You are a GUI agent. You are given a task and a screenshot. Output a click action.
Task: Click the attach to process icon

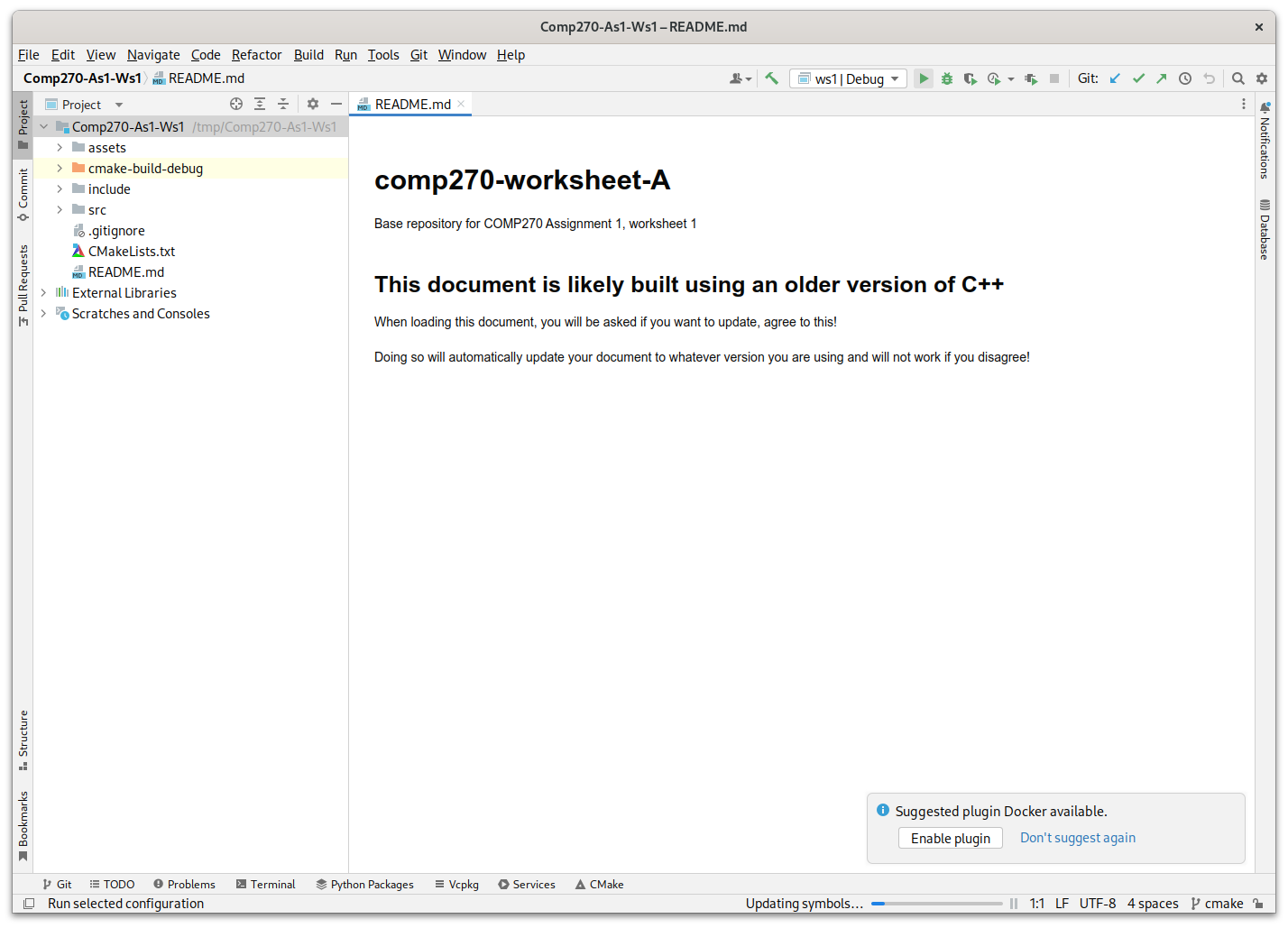(1031, 78)
